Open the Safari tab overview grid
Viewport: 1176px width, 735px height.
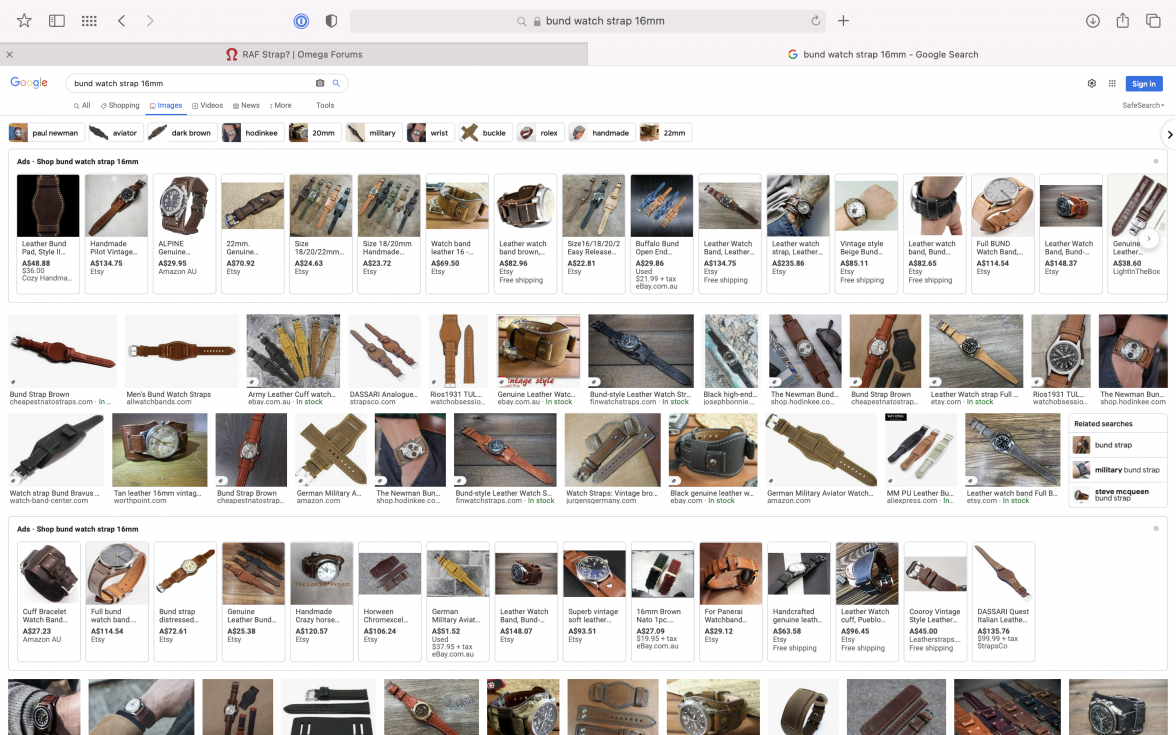pos(89,21)
